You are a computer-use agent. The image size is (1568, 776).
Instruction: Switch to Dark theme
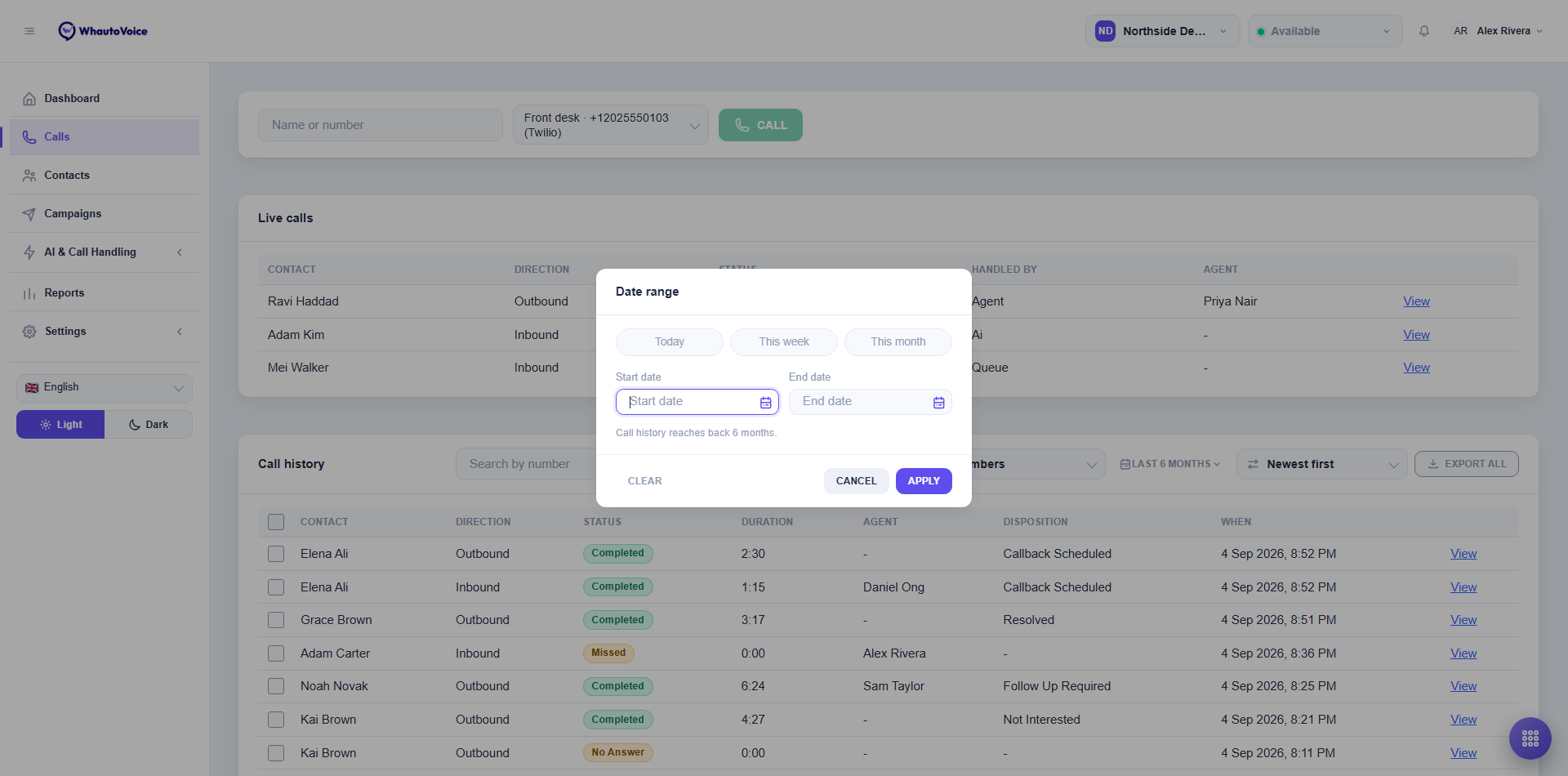click(x=149, y=425)
